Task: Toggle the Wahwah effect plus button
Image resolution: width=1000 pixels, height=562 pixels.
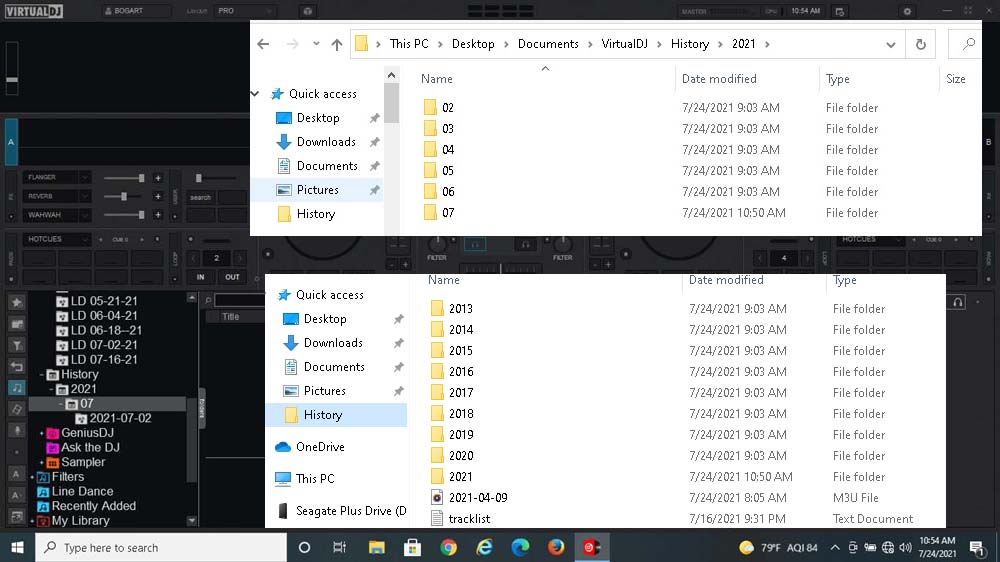Action: [x=157, y=214]
